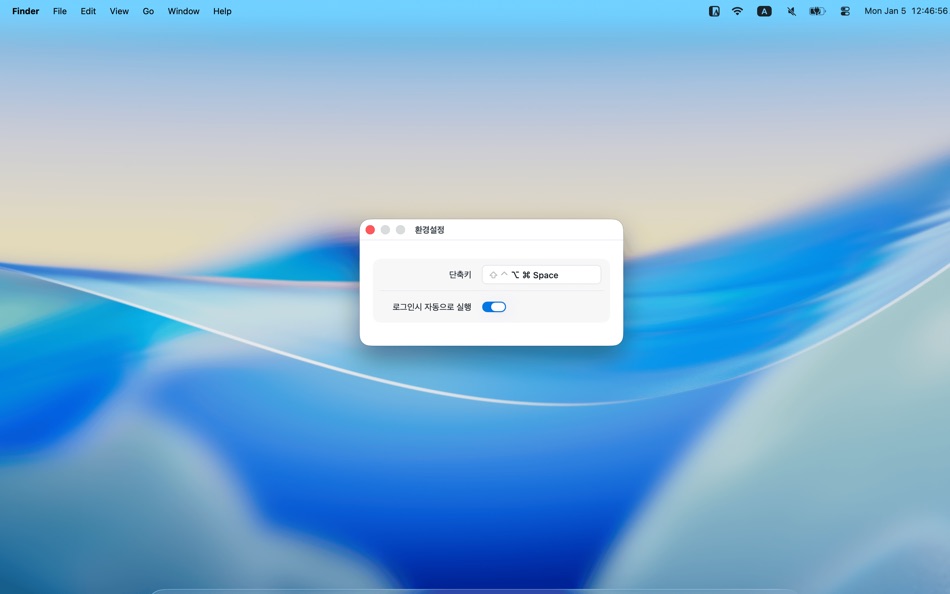Click the 단축키 label
This screenshot has height=594, width=950.
460,275
